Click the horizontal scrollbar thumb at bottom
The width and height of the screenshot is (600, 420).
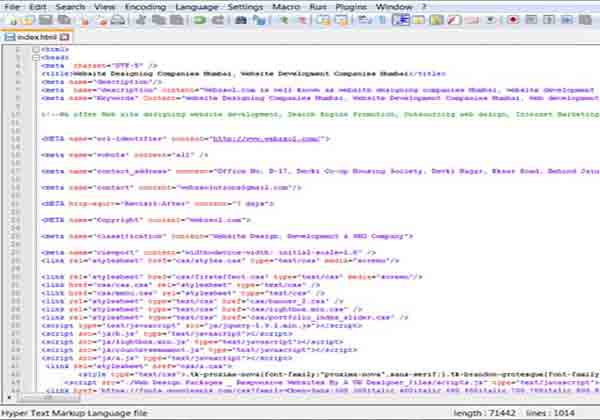click(x=48, y=398)
